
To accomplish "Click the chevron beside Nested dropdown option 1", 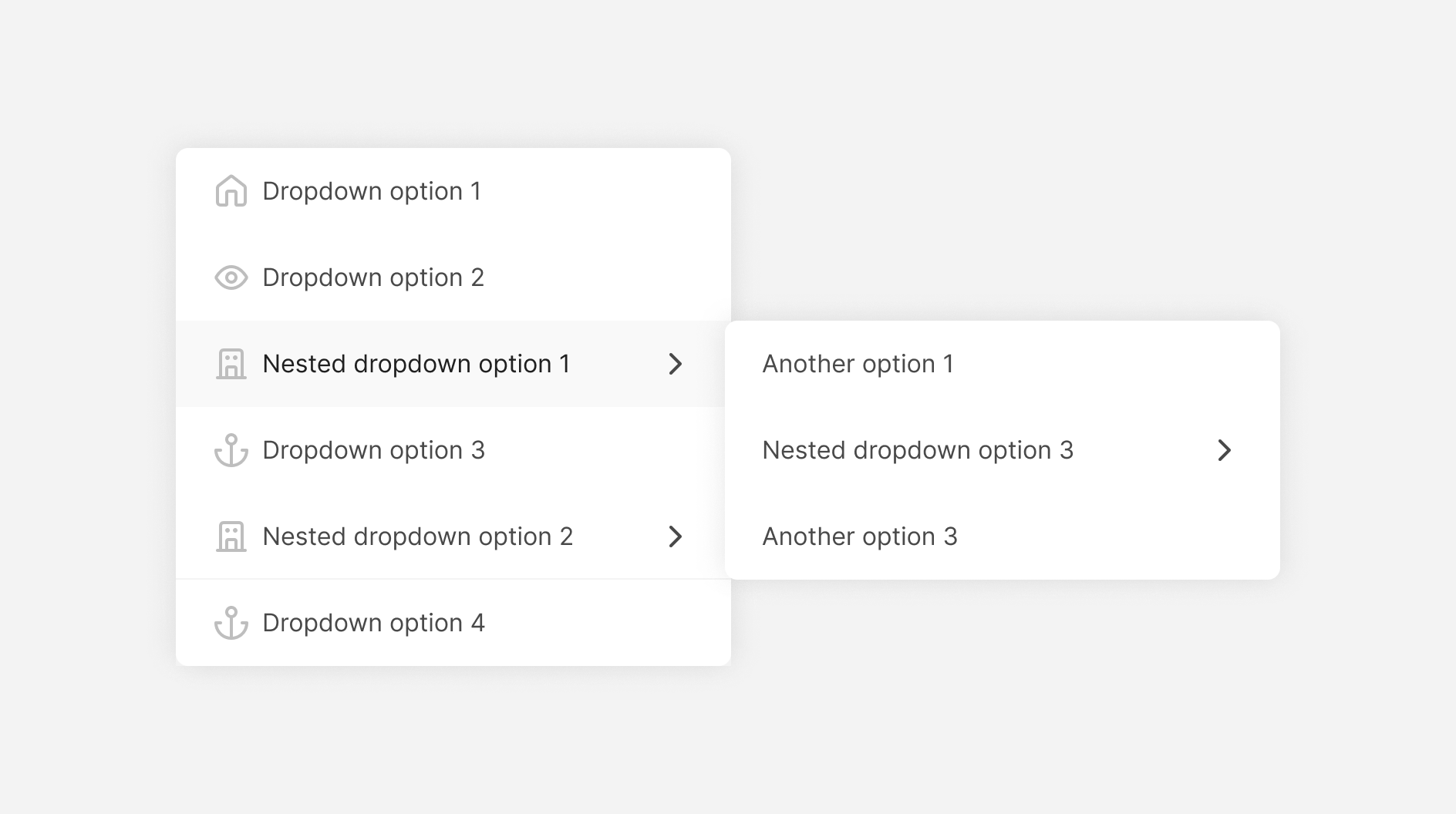I will coord(676,364).
